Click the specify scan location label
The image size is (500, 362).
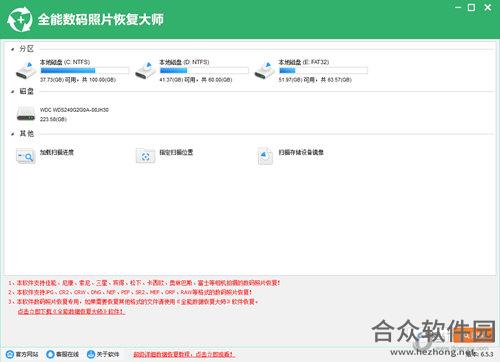176,152
